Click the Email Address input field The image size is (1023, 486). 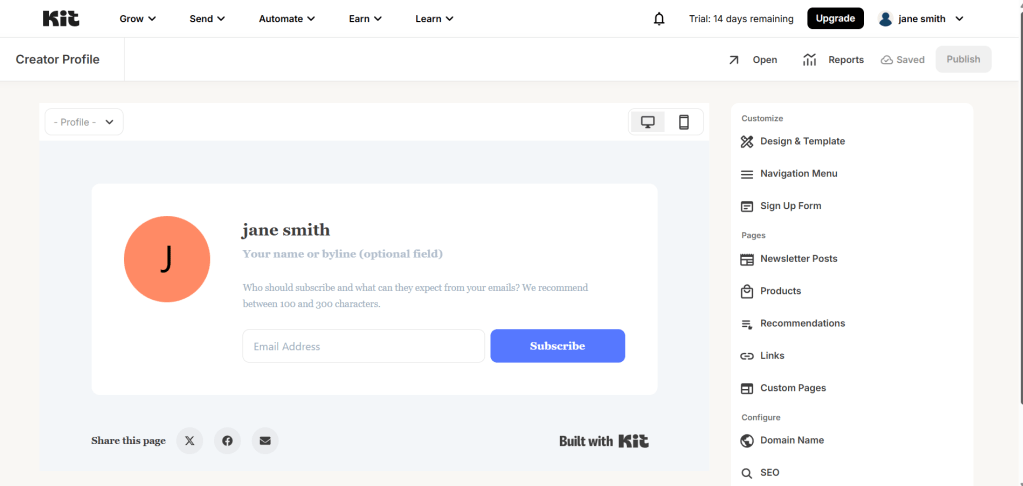[x=363, y=346]
